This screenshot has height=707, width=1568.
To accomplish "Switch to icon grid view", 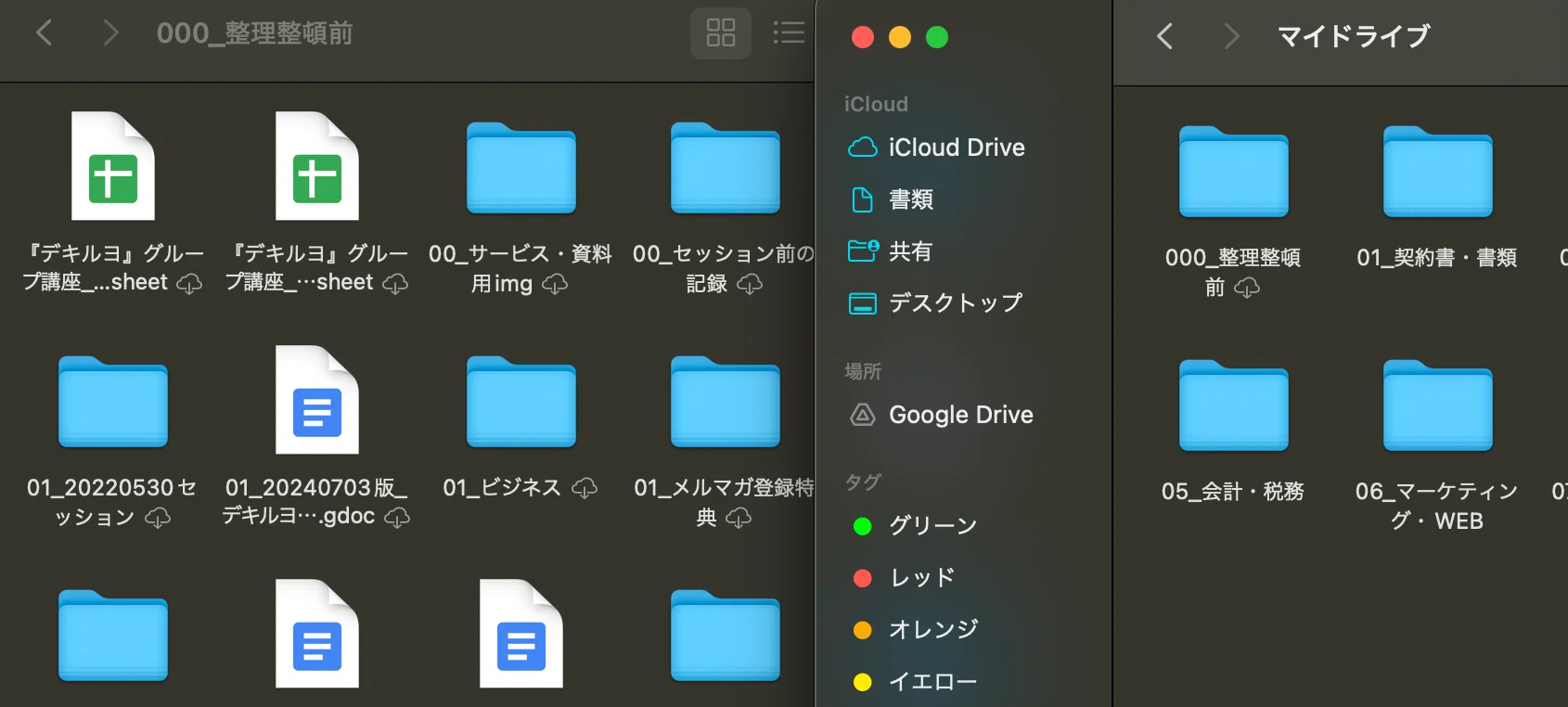I will point(721,33).
